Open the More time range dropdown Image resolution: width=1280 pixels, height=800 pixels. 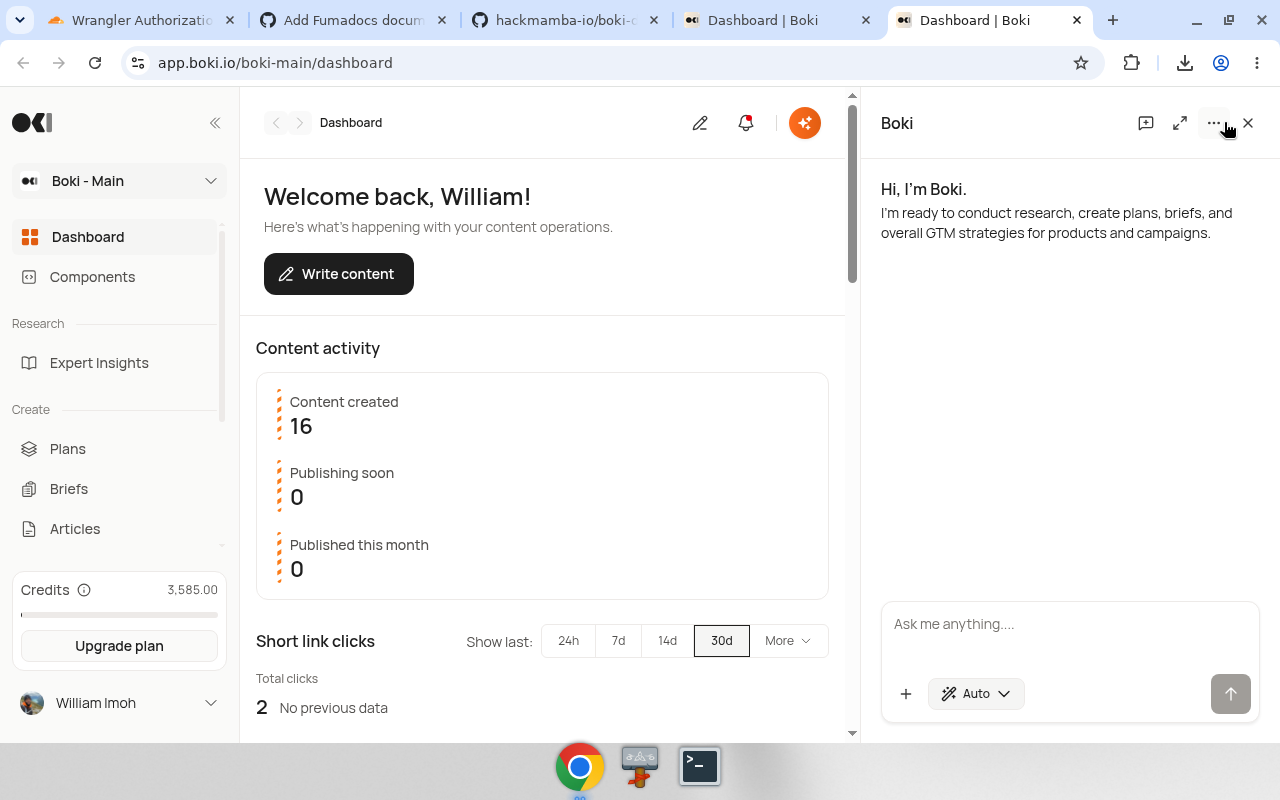[x=789, y=641]
